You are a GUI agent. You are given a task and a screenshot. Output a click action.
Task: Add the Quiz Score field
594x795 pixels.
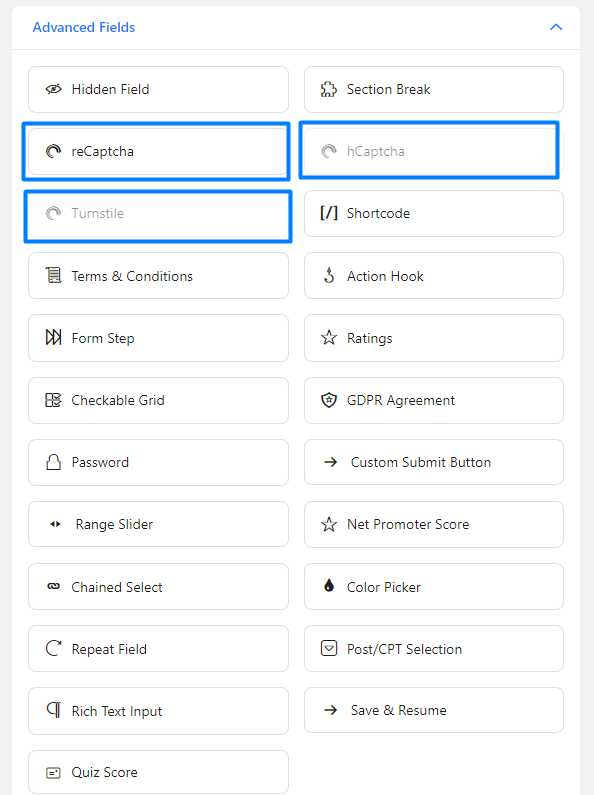[x=158, y=772]
